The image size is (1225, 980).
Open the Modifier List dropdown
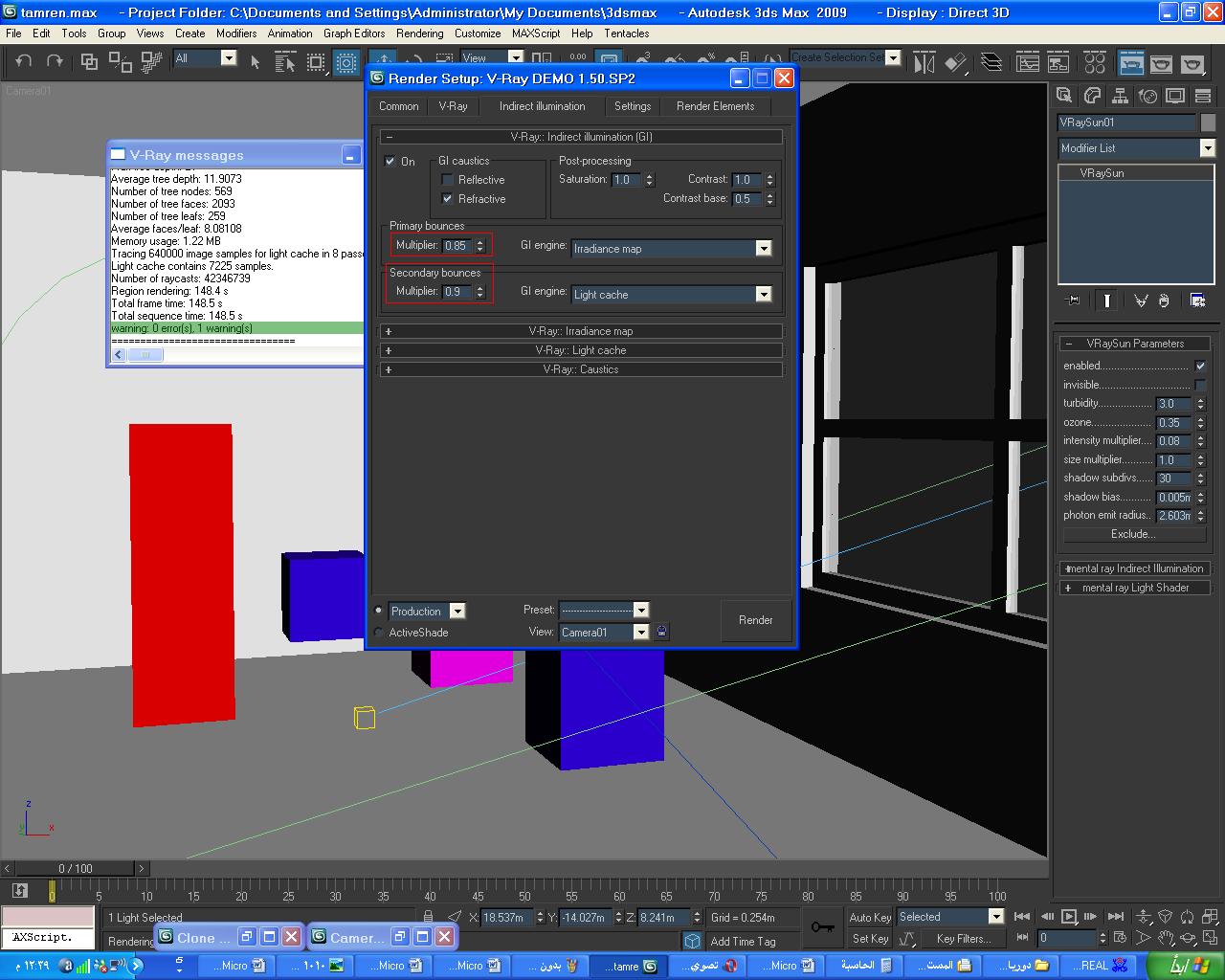(x=1208, y=148)
